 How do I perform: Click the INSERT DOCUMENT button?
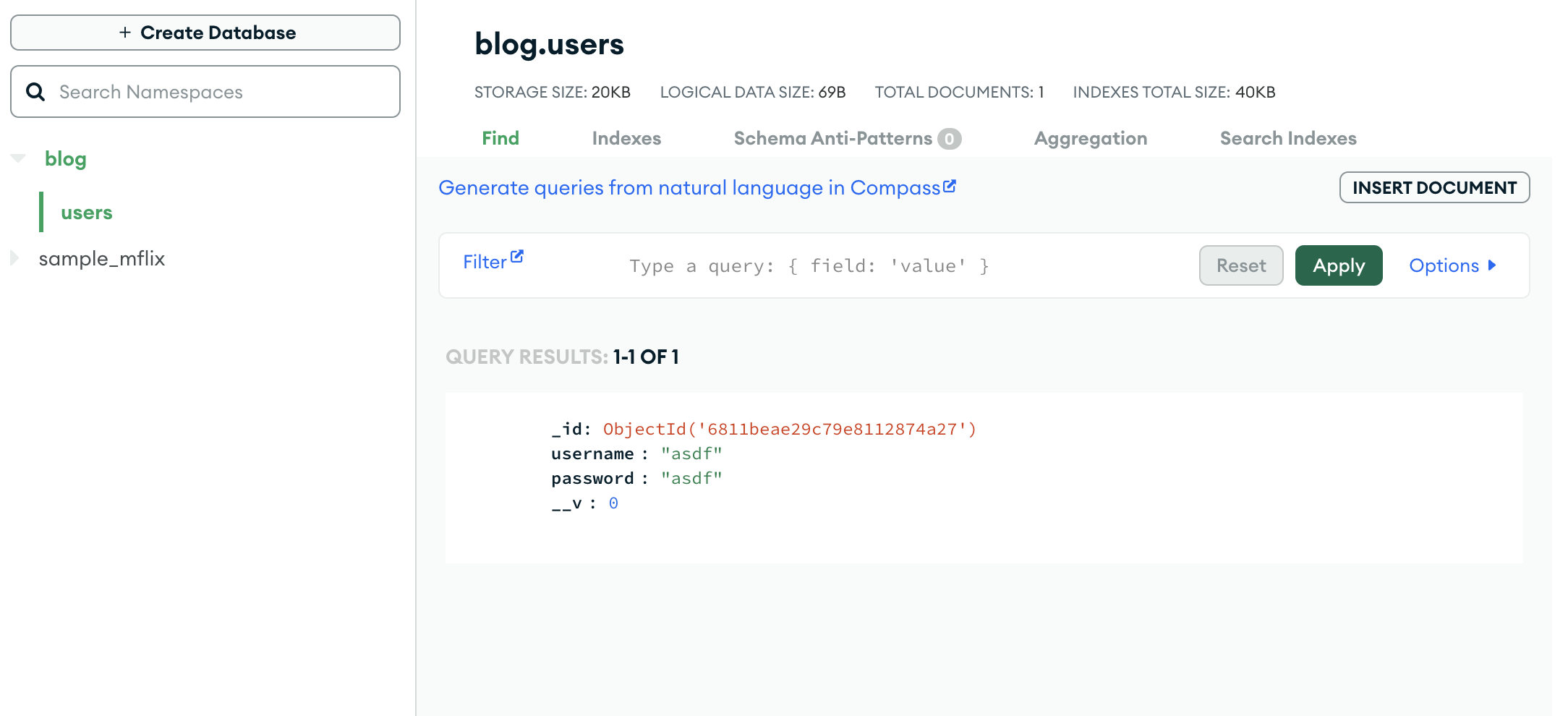[x=1434, y=187]
